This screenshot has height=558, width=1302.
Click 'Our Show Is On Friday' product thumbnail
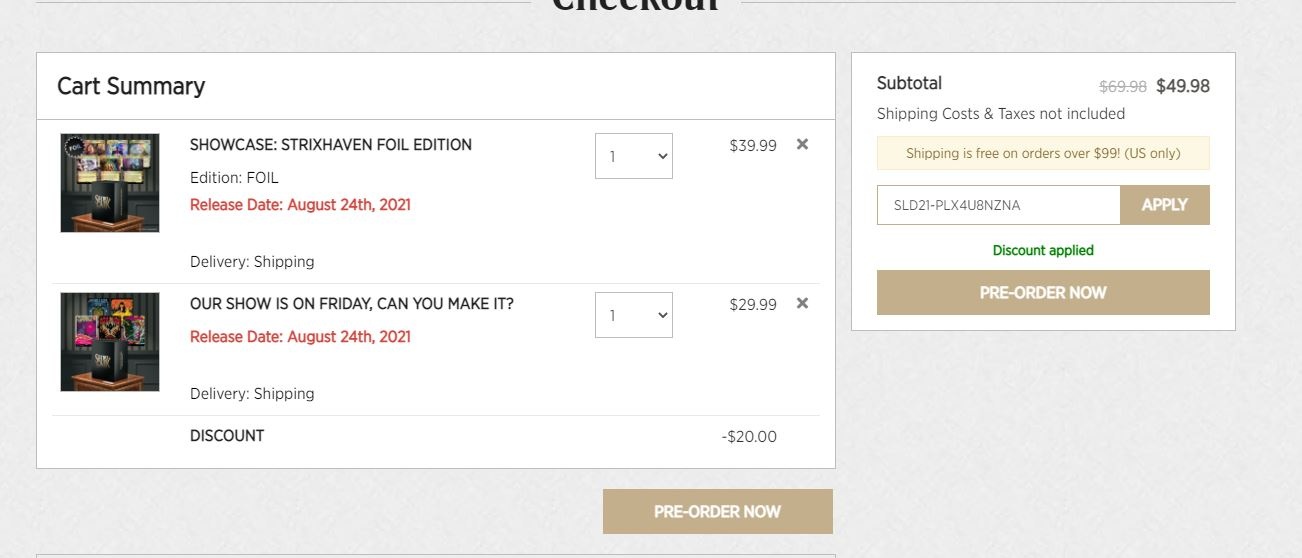click(110, 342)
